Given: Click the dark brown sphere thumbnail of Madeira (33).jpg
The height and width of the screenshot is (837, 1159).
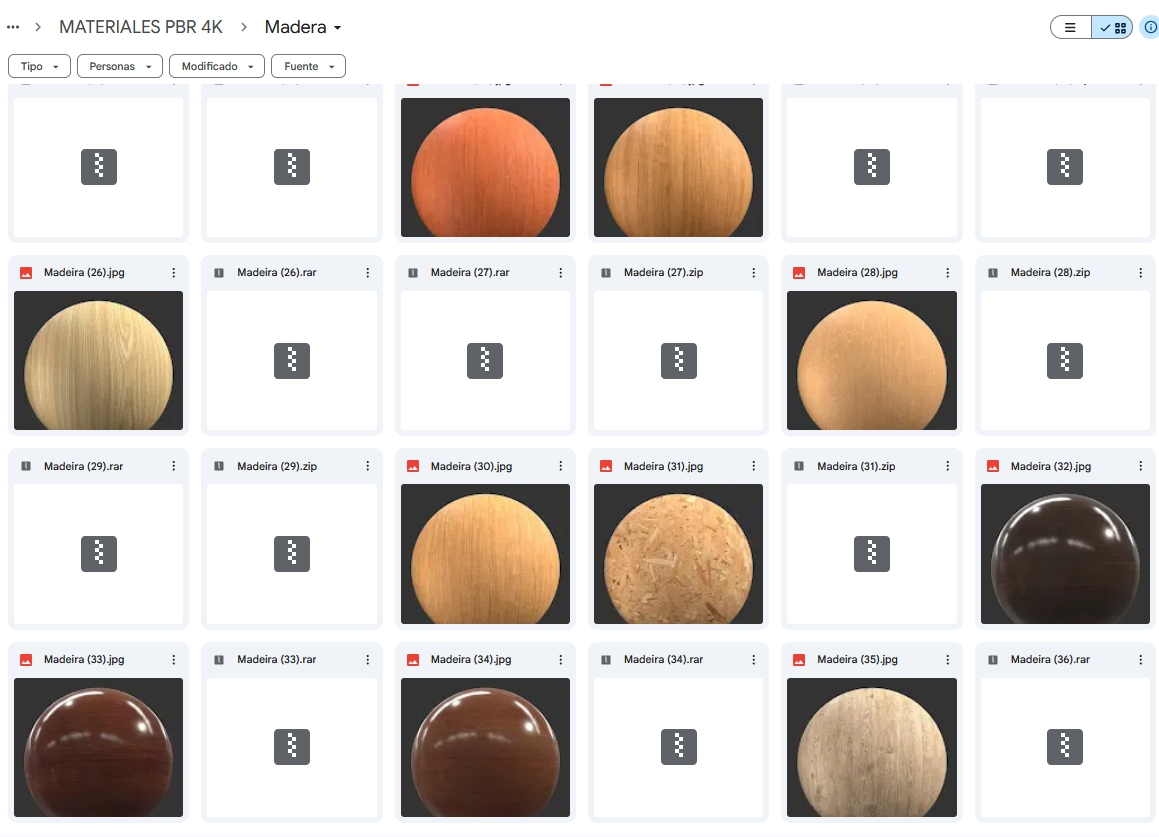Looking at the screenshot, I should (98, 748).
